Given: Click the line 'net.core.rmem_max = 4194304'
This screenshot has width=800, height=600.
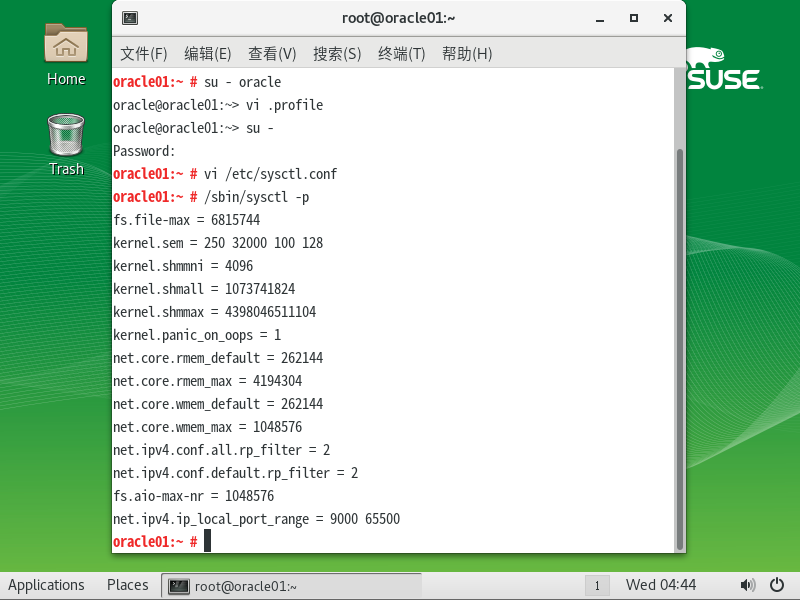Looking at the screenshot, I should coord(208,381).
